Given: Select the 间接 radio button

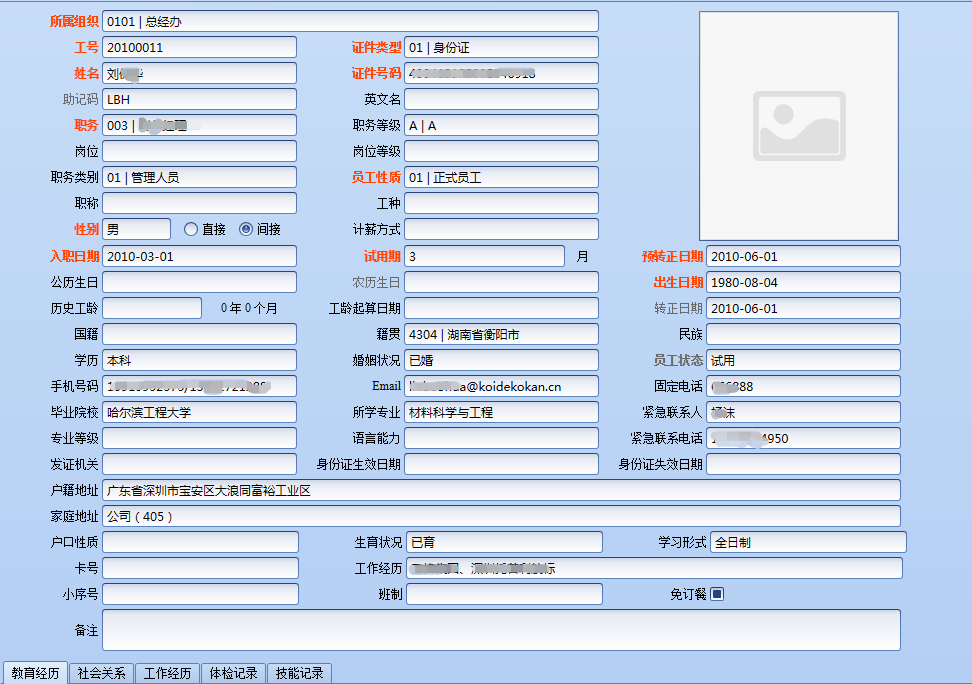Looking at the screenshot, I should (246, 229).
